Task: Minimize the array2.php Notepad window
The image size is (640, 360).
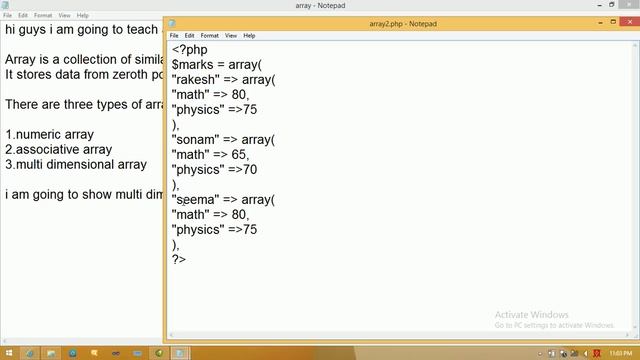Action: point(600,23)
